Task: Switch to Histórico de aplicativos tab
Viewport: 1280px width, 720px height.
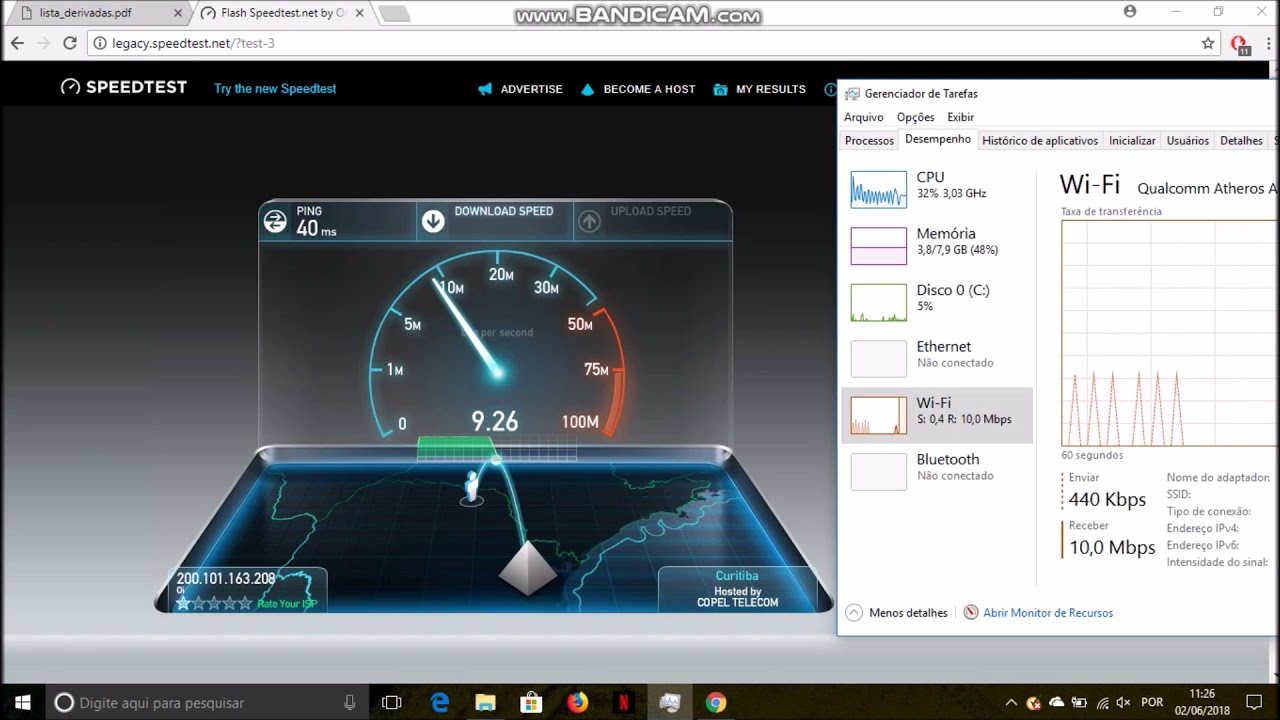Action: click(x=1040, y=141)
